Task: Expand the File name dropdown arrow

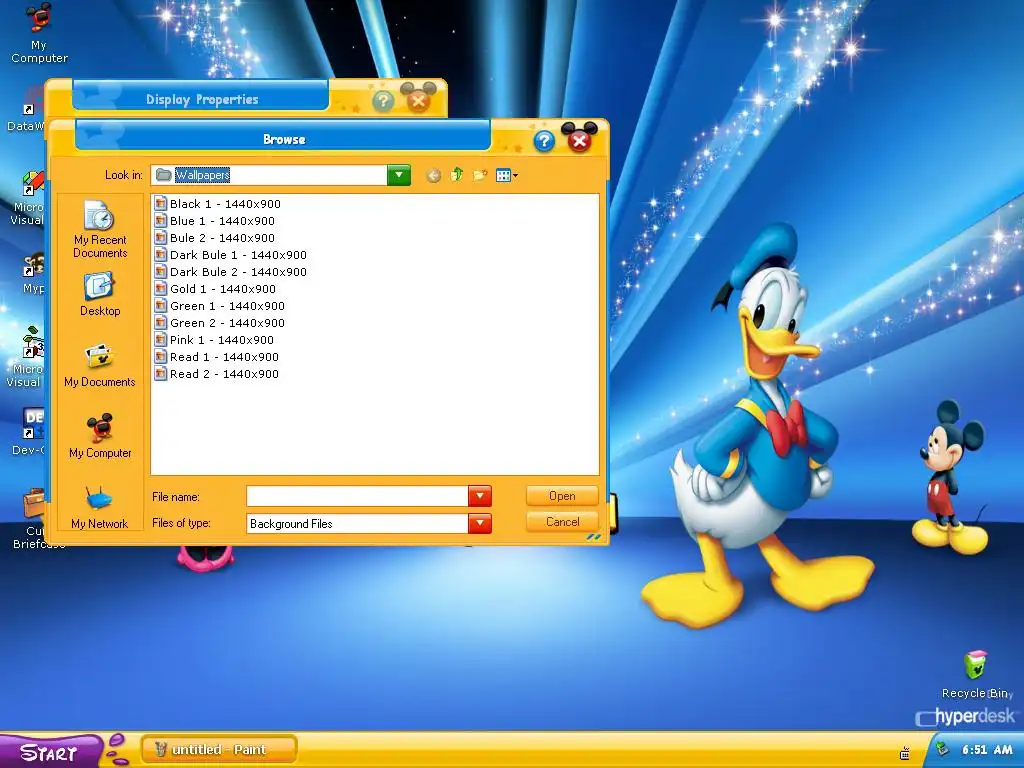Action: 480,496
